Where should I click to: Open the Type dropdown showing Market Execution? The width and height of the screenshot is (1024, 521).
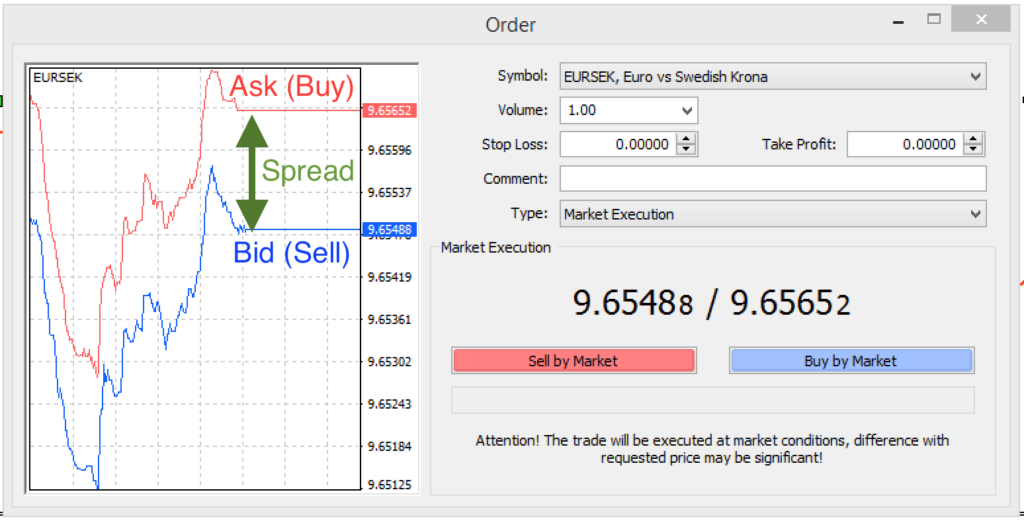tap(975, 214)
